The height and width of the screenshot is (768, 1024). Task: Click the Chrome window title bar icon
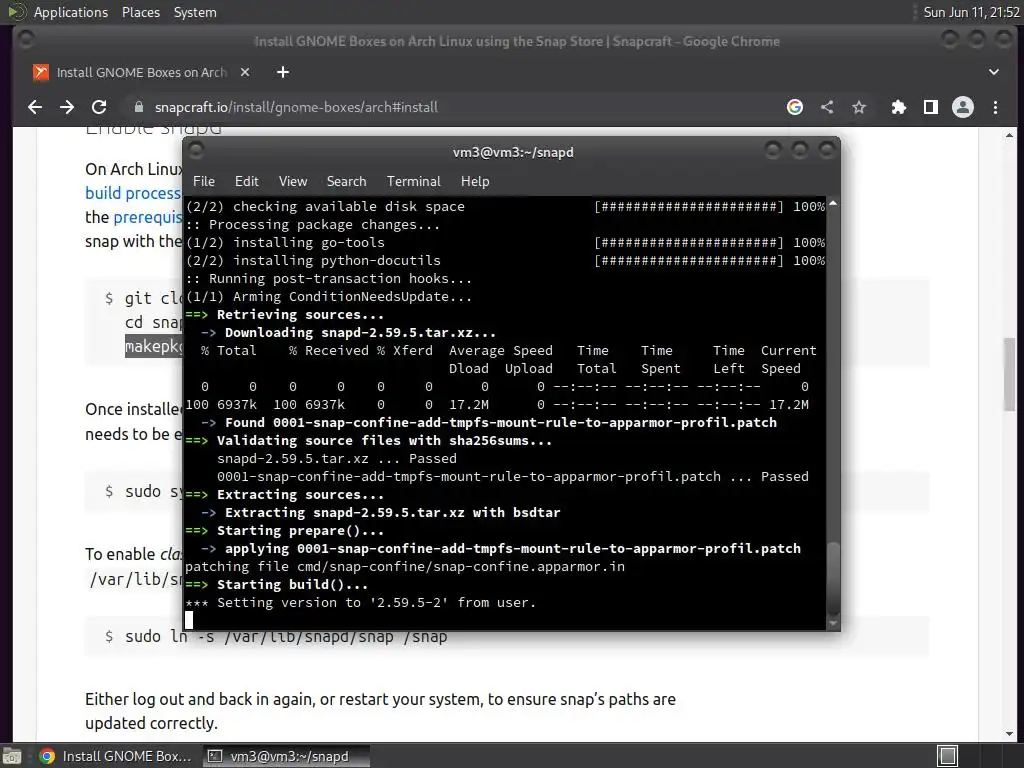[x=26, y=40]
